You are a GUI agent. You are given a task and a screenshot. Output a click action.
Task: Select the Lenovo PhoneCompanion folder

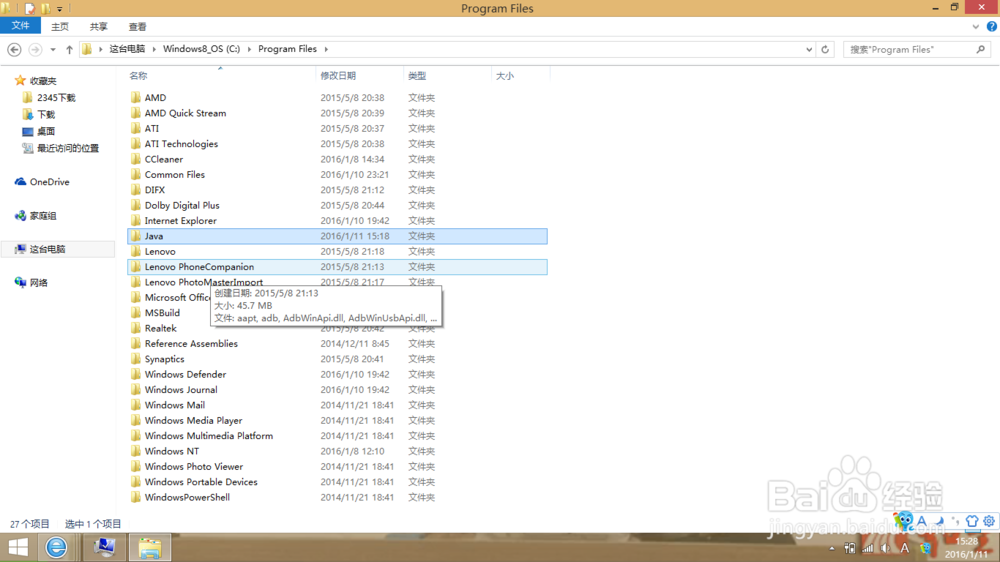click(337, 267)
